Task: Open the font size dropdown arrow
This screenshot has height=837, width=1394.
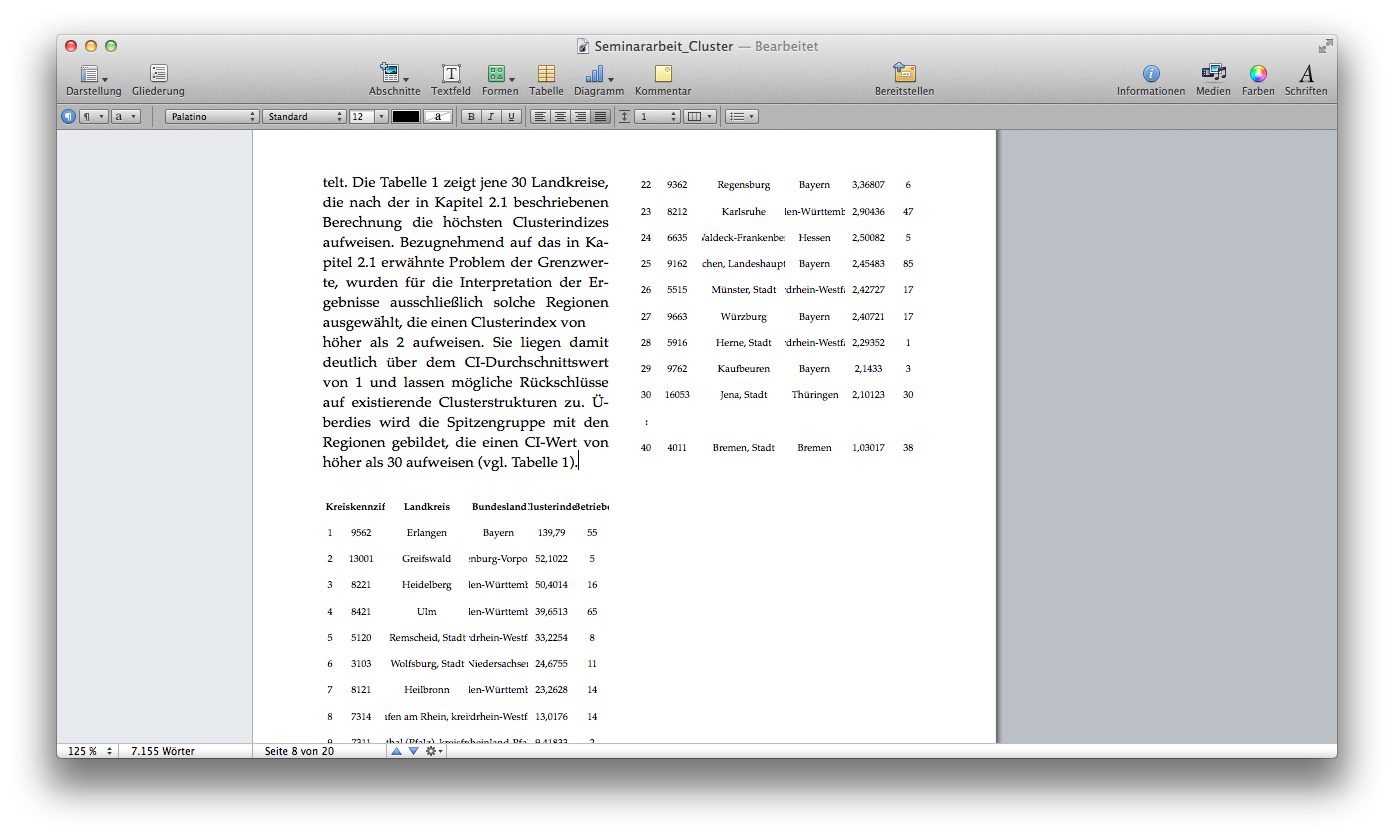Action: click(x=381, y=116)
